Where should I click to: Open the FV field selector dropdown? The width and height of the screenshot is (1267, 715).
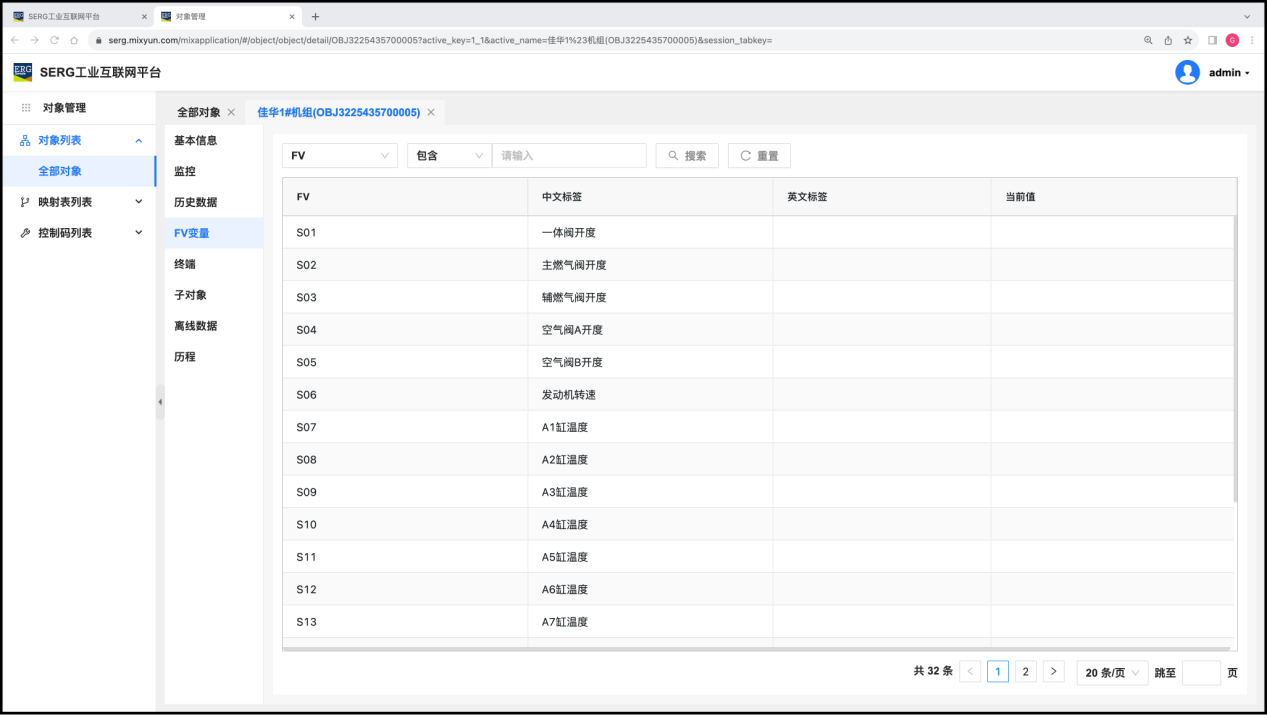coord(340,156)
